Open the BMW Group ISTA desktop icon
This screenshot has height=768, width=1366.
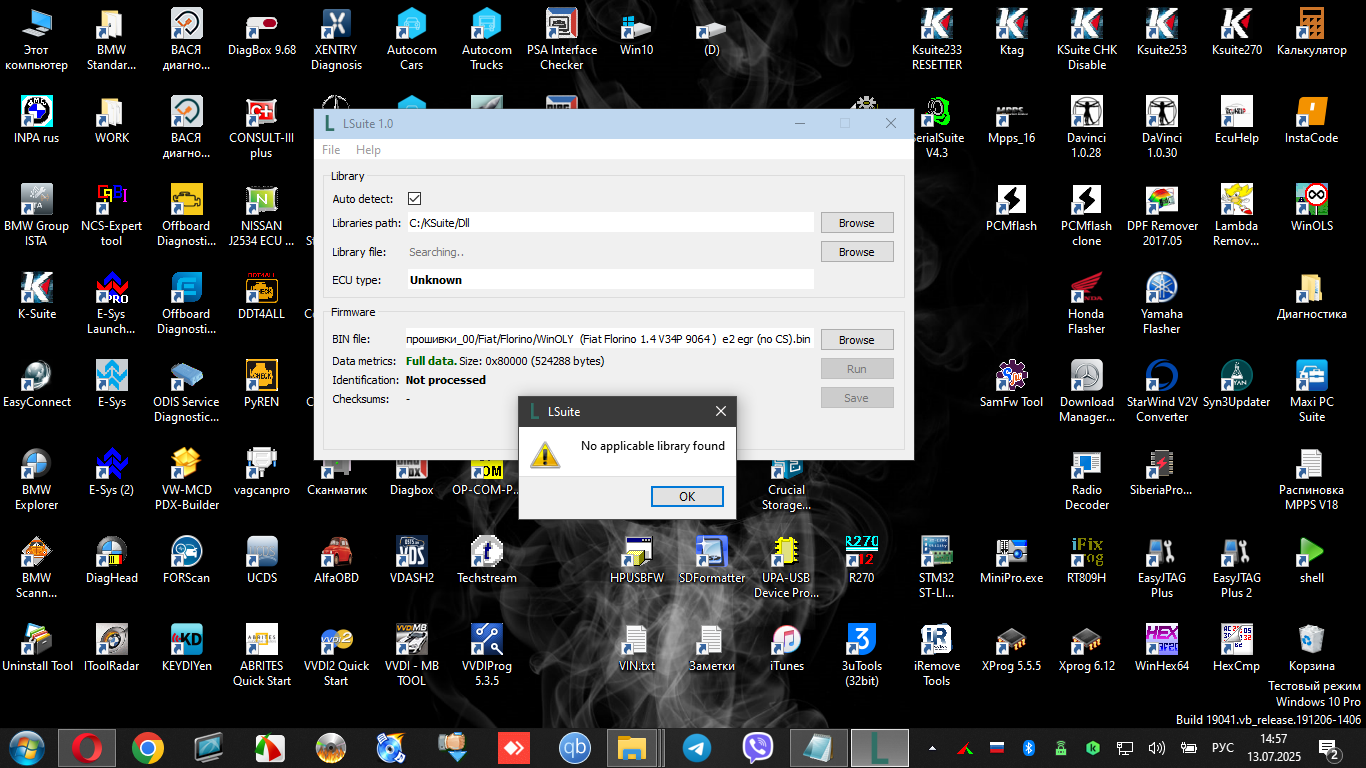pyautogui.click(x=37, y=216)
